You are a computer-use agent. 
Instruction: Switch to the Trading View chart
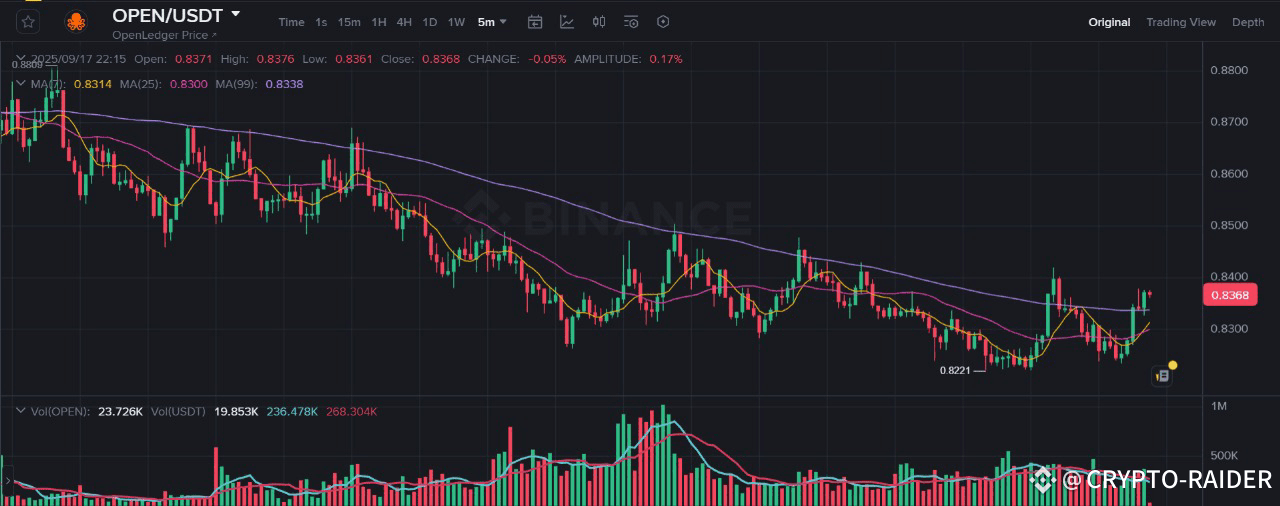pos(1181,22)
